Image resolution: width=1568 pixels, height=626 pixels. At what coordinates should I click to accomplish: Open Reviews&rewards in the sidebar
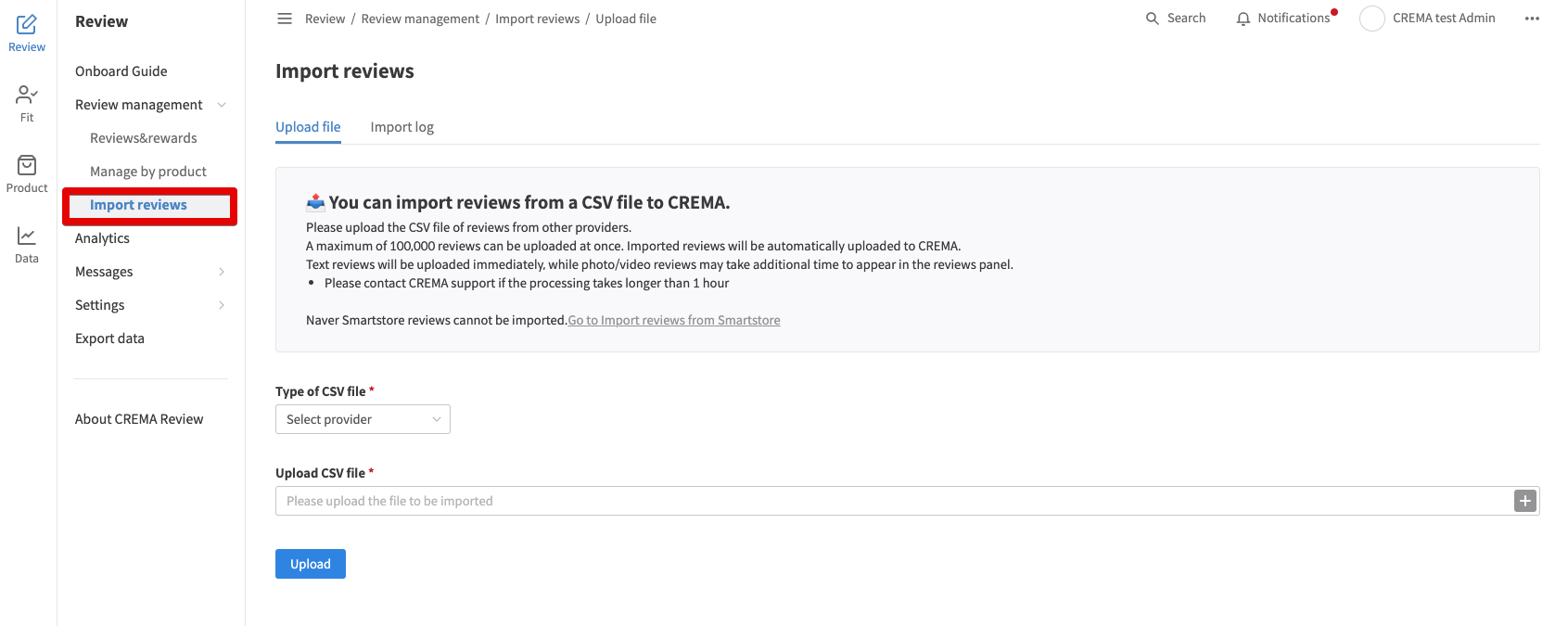coord(144,138)
